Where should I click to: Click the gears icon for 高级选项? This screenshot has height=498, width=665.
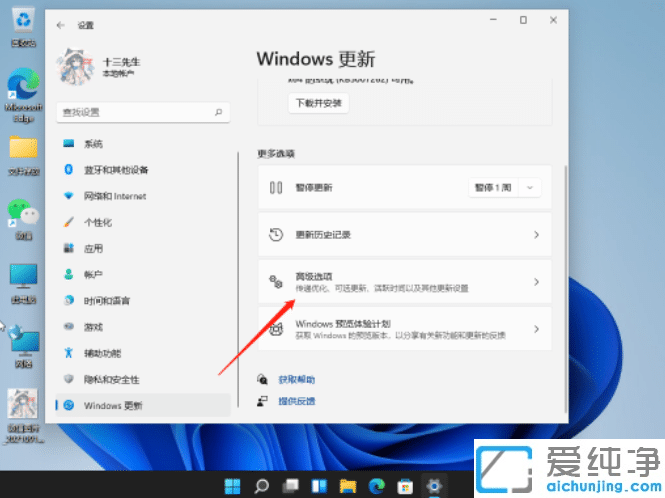coord(276,282)
